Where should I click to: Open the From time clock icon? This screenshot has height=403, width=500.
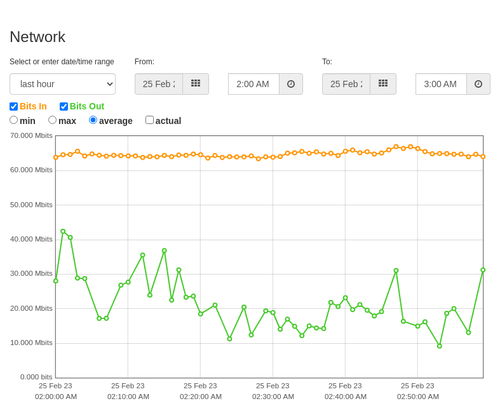[291, 84]
